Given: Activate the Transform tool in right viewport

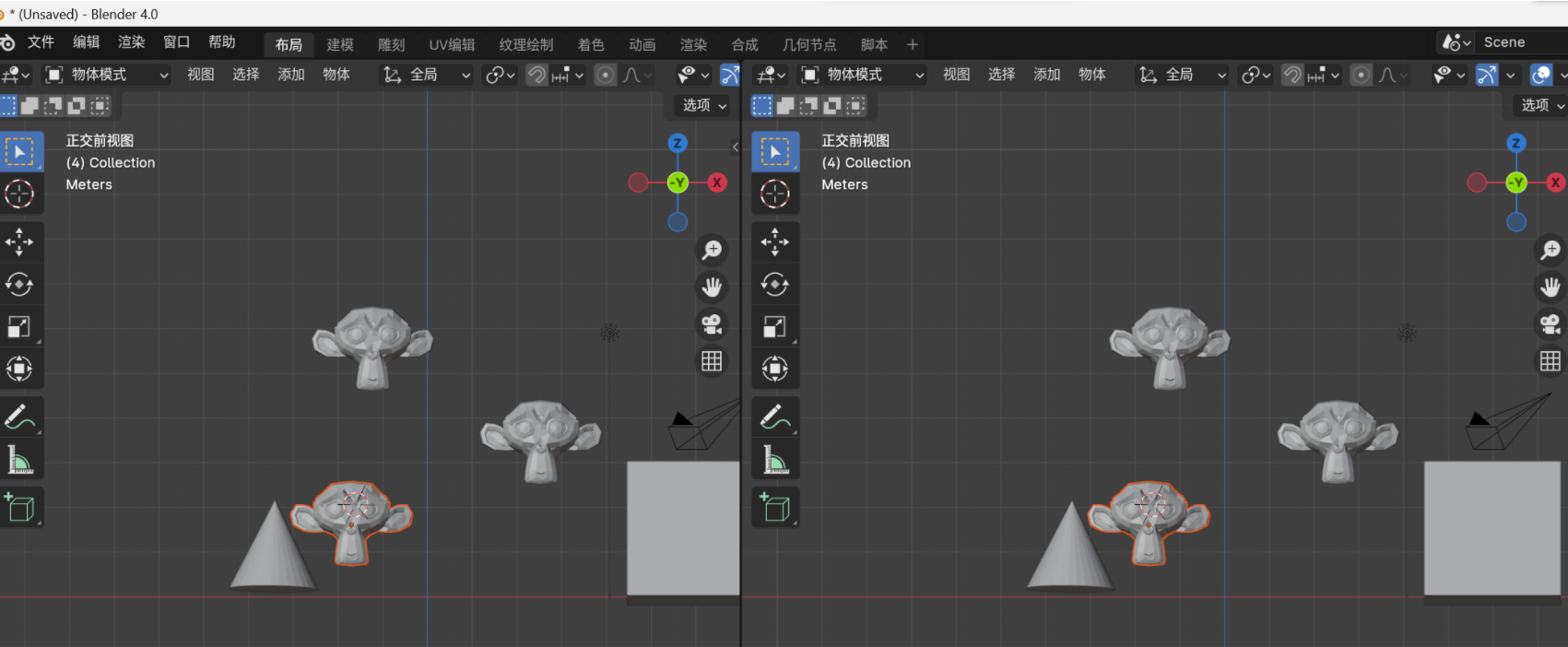Looking at the screenshot, I should pos(775,369).
